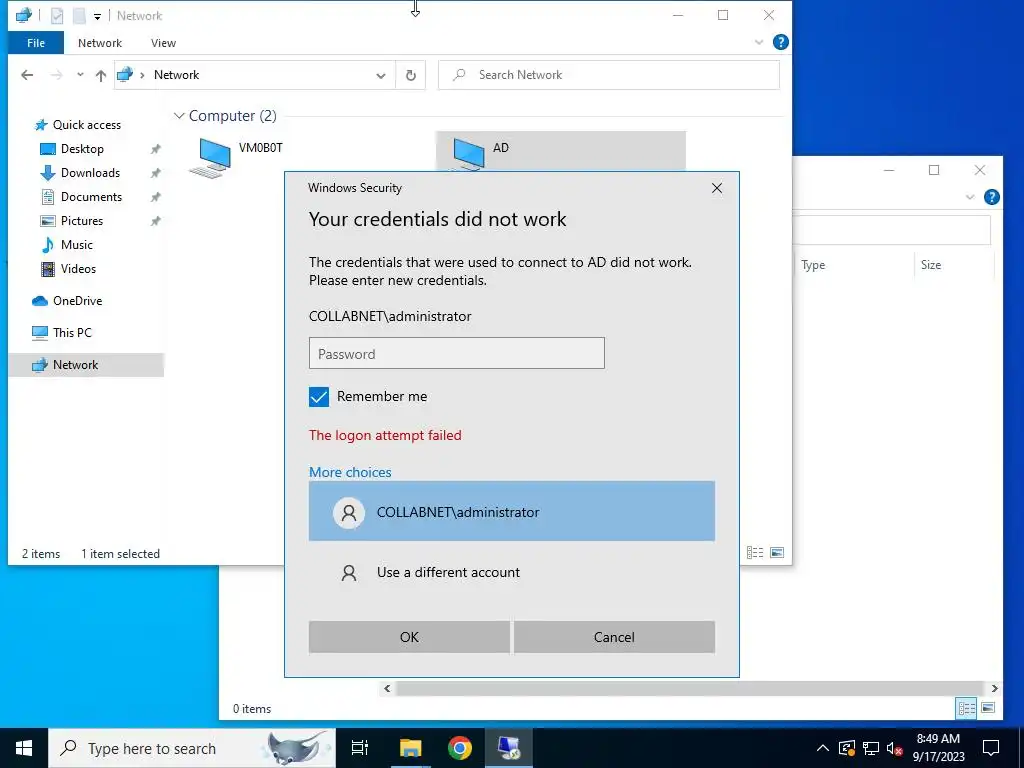Launch Google Chrome from the taskbar

(460, 748)
